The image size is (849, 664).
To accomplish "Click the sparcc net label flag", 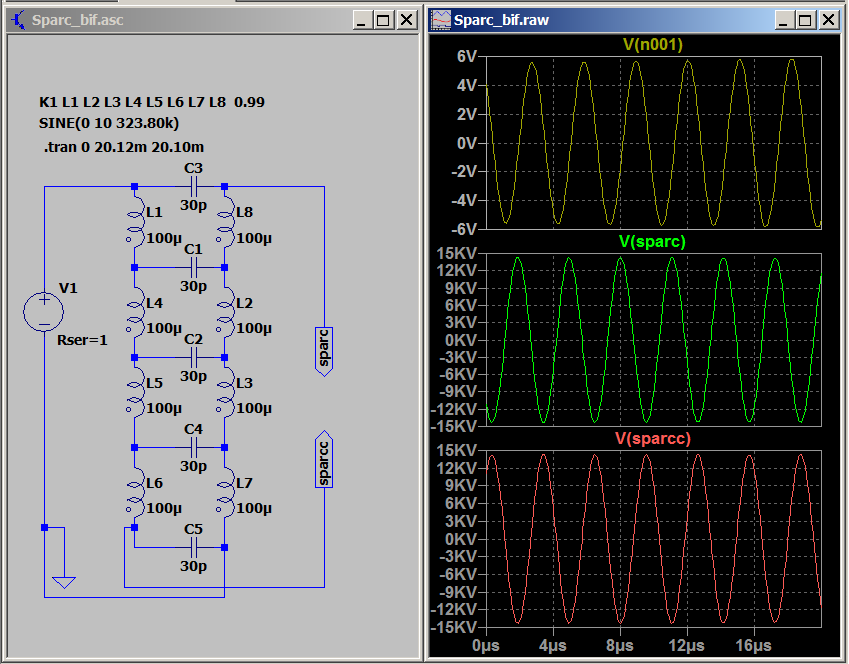I will [323, 459].
